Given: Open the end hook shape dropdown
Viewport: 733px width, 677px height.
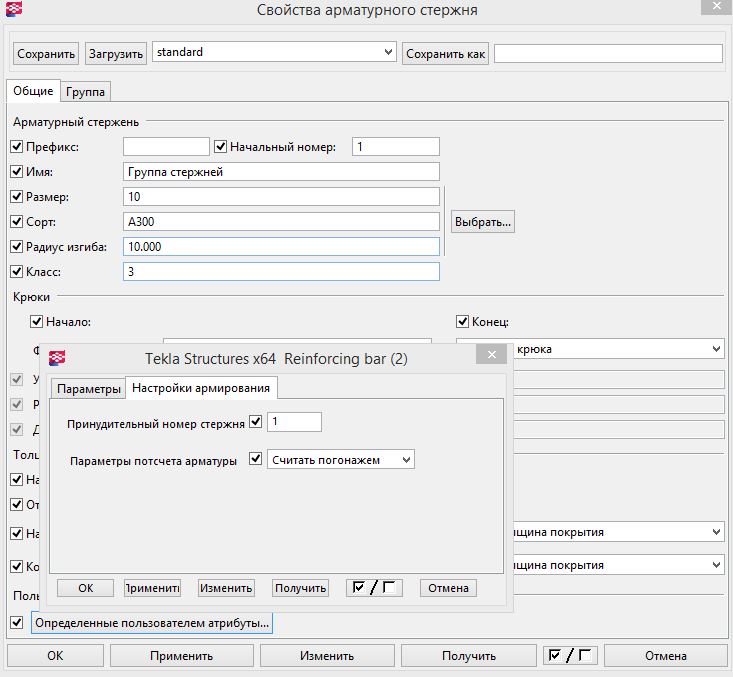Looking at the screenshot, I should 716,349.
